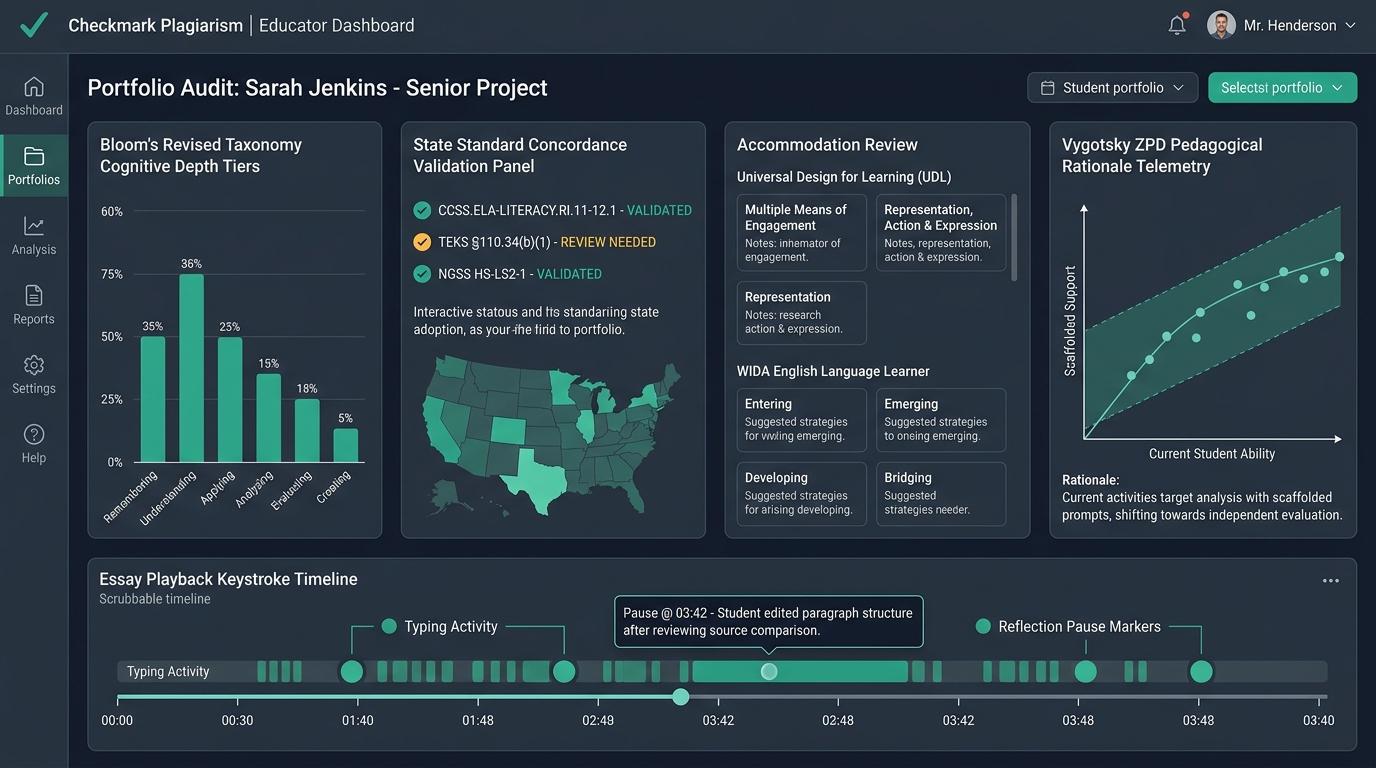Select the WIDA Emerging level card

(941, 420)
